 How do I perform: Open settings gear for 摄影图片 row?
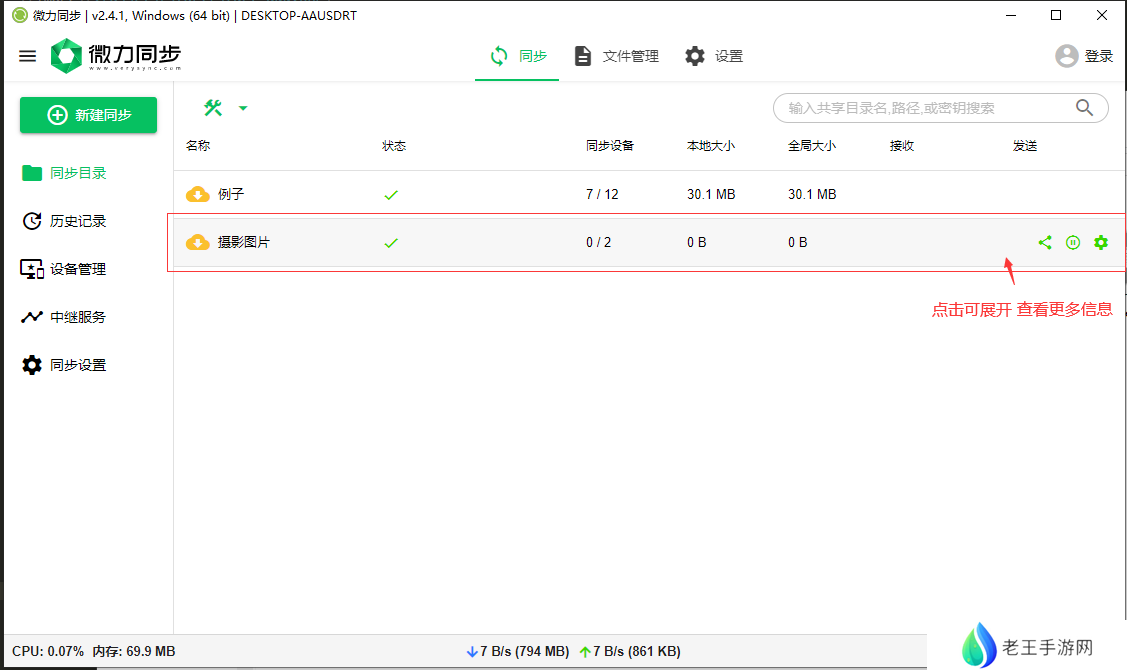pyautogui.click(x=1101, y=242)
